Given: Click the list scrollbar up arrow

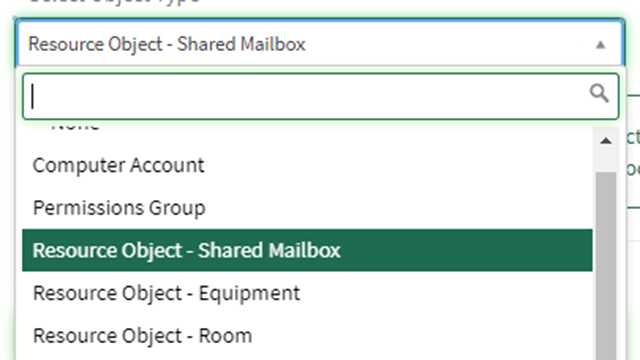Looking at the screenshot, I should point(606,141).
